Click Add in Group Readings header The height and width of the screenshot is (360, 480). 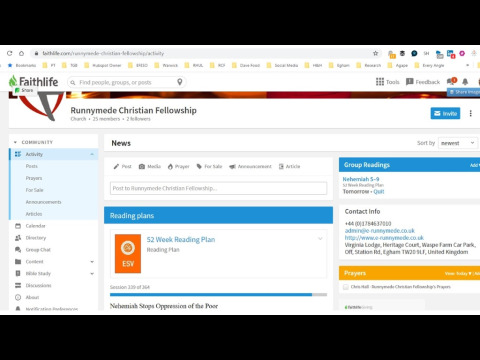pyautogui.click(x=474, y=165)
